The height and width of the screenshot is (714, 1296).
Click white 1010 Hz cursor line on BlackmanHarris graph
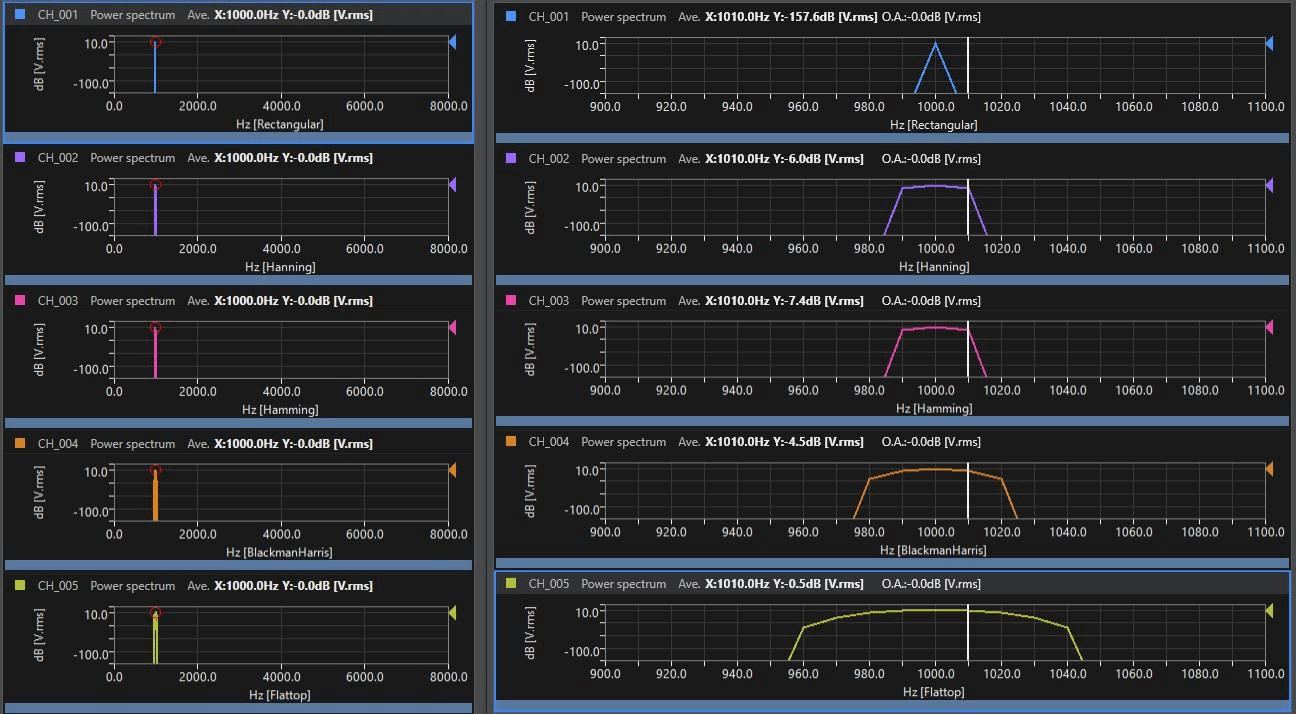968,490
